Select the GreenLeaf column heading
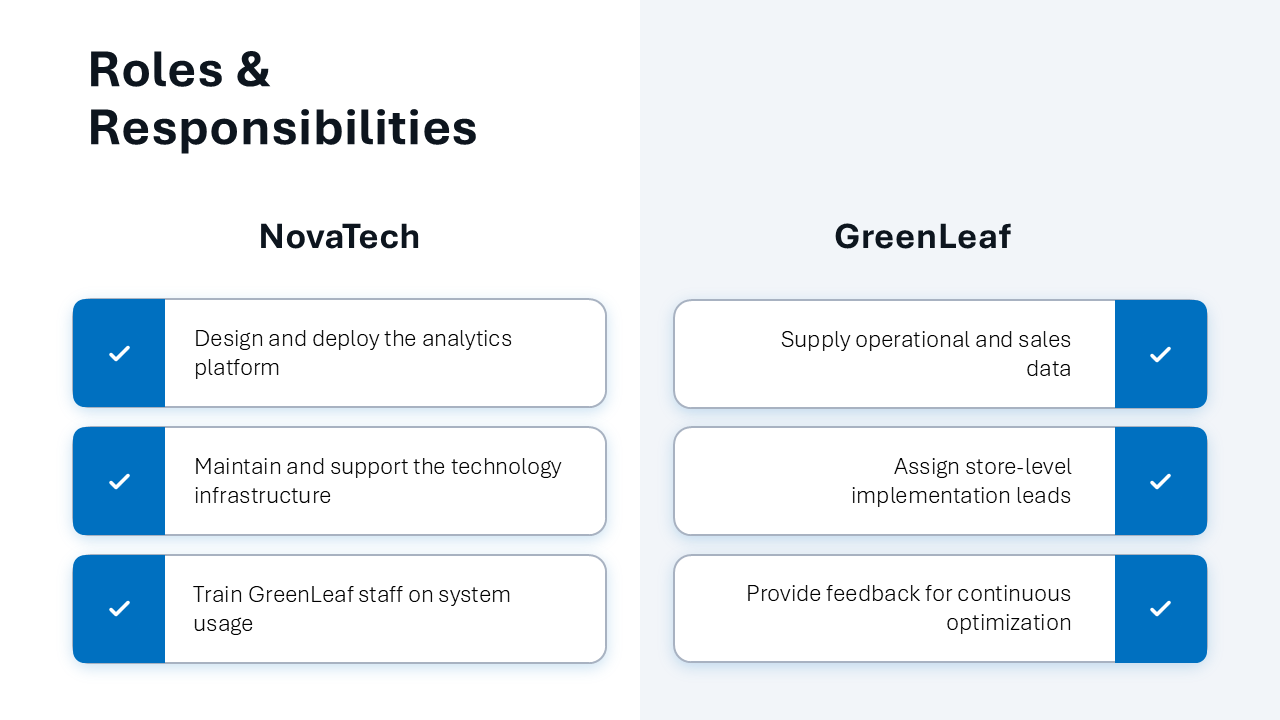1280x720 pixels. pos(922,237)
